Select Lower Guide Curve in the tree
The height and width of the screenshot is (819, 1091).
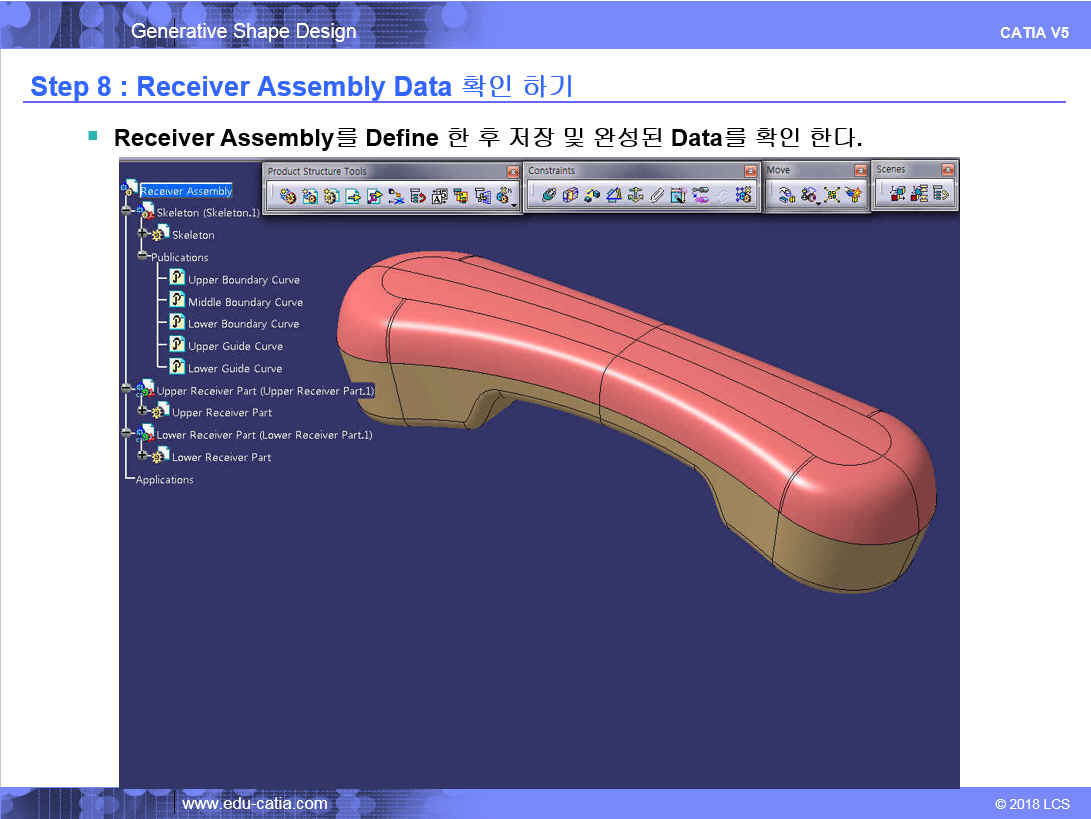(x=235, y=368)
